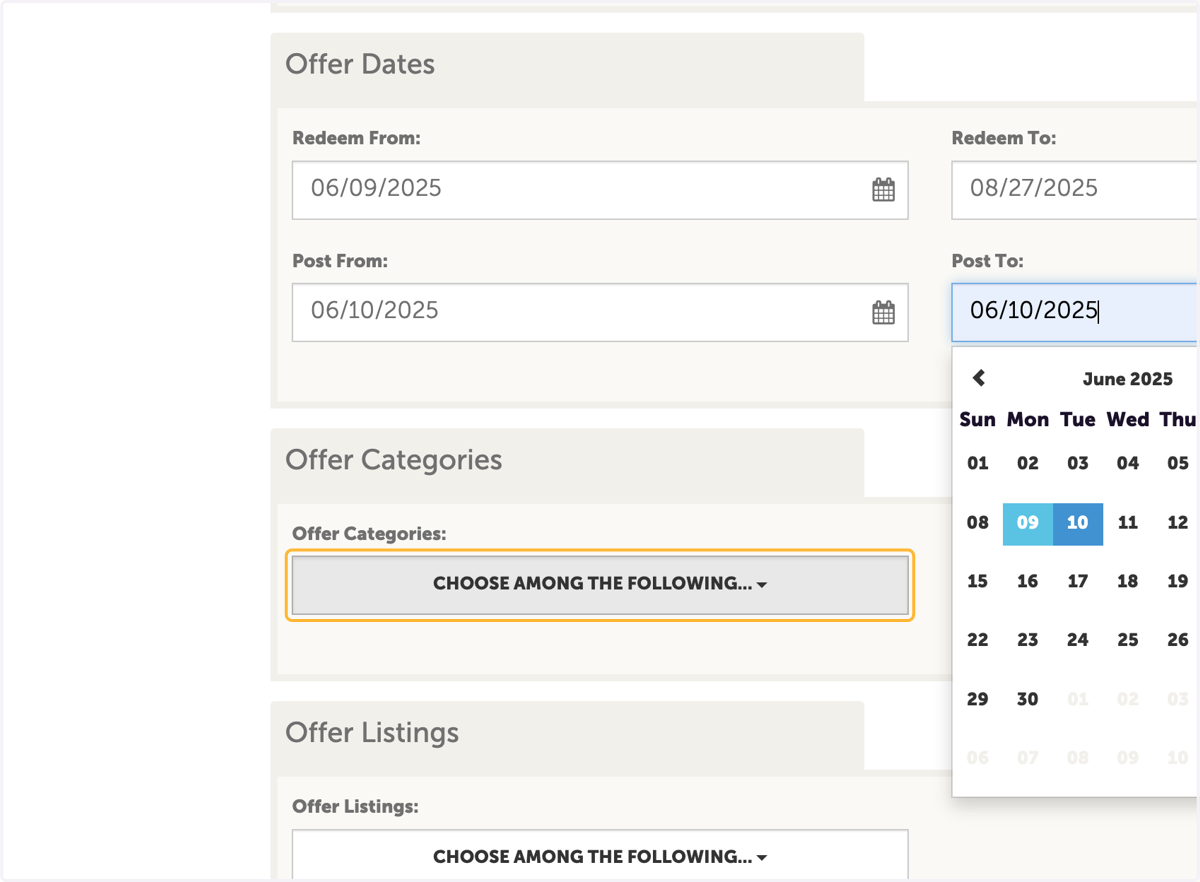Select highlighted June 09 in calendar
1200x882 pixels.
point(1028,524)
